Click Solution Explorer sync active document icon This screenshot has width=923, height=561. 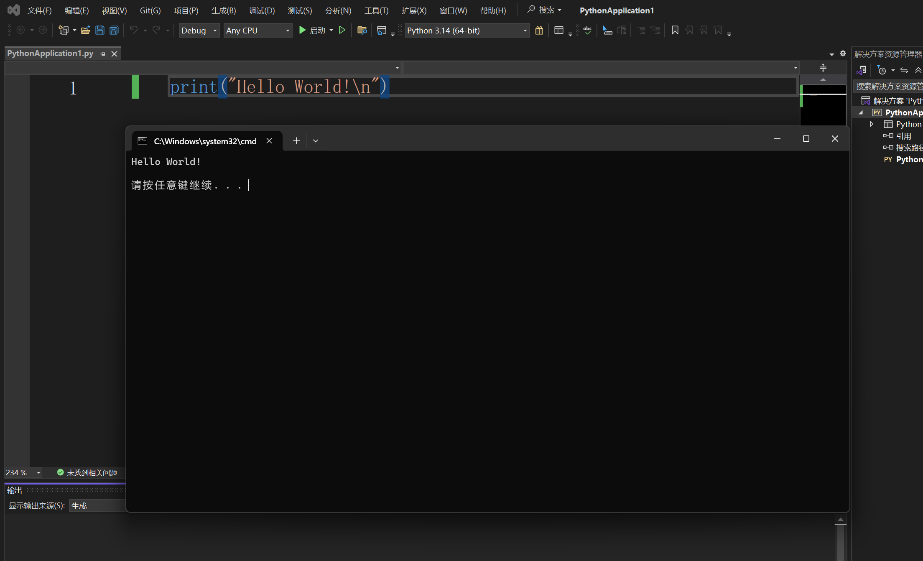coord(904,70)
